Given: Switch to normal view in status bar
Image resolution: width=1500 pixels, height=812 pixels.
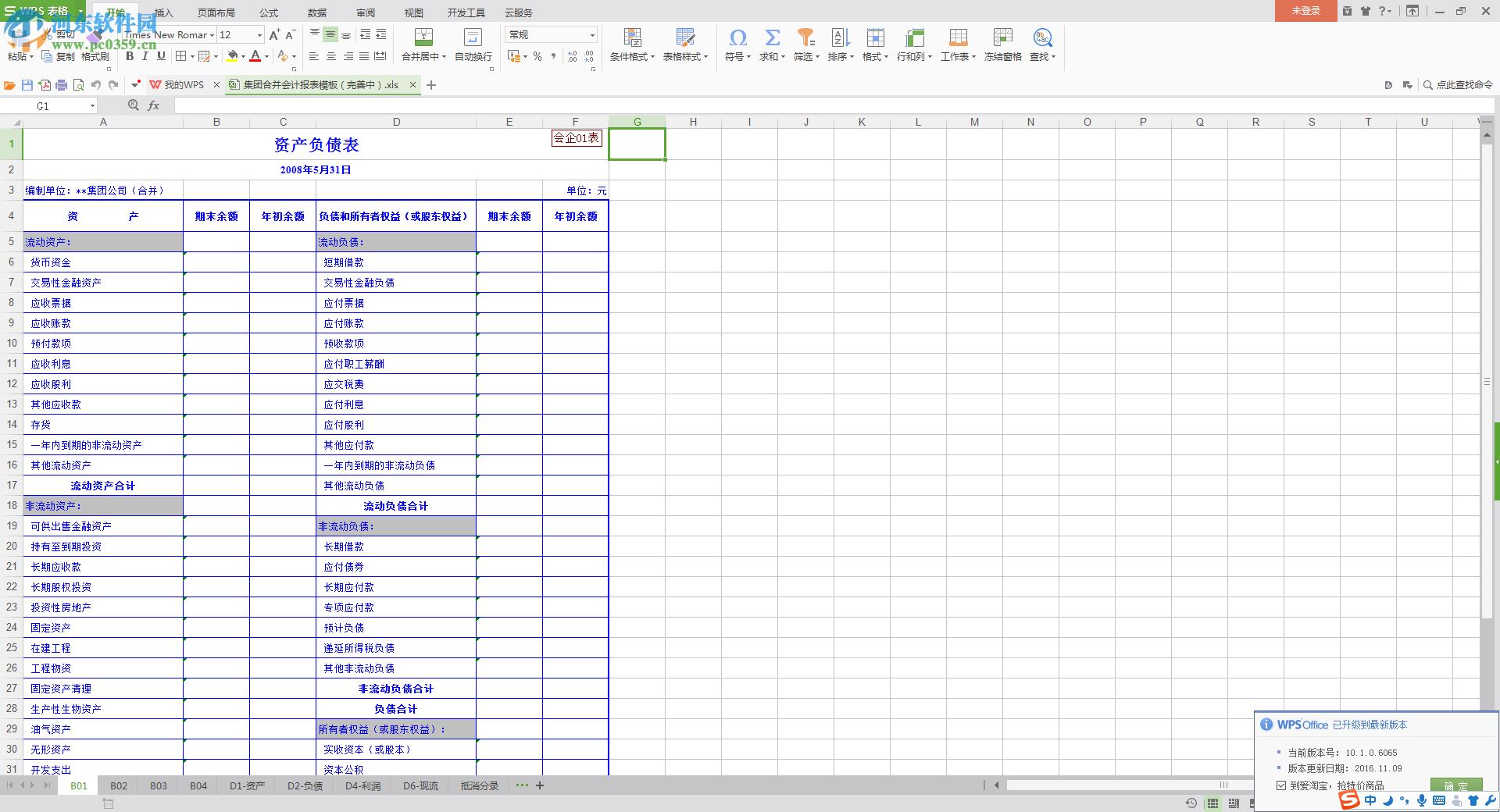Looking at the screenshot, I should click(1212, 803).
